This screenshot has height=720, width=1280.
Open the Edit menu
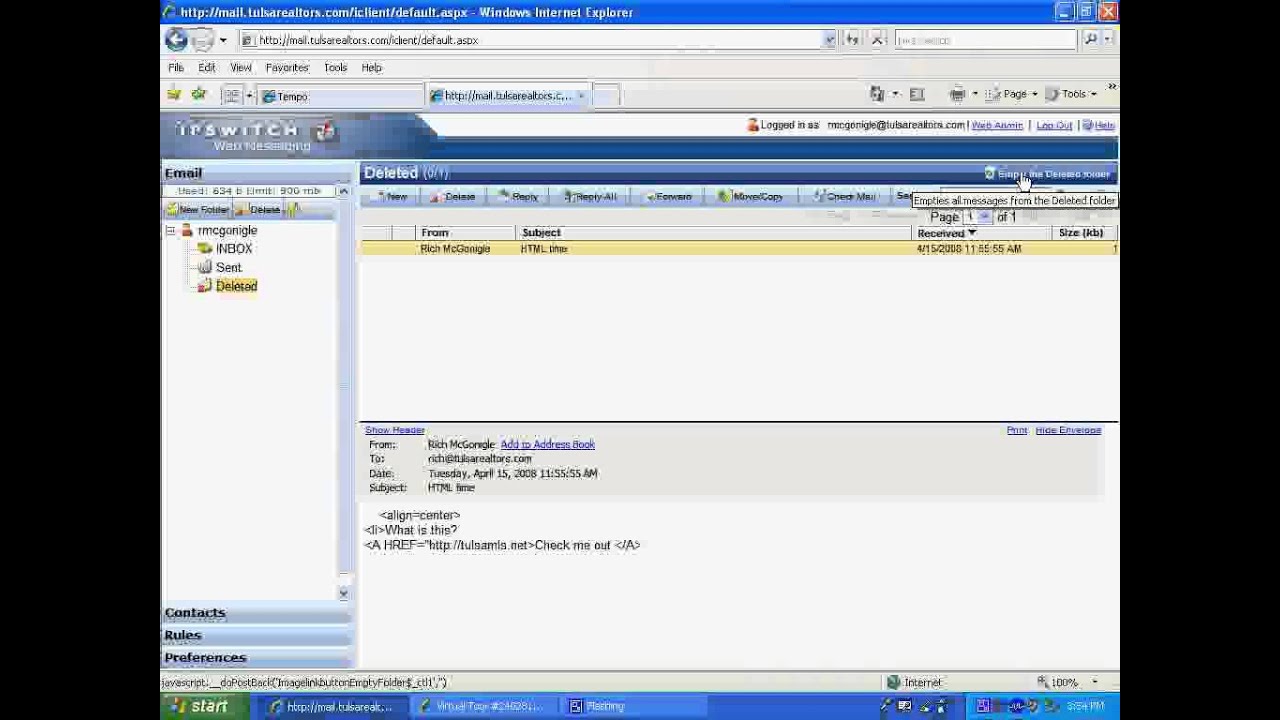(x=207, y=68)
